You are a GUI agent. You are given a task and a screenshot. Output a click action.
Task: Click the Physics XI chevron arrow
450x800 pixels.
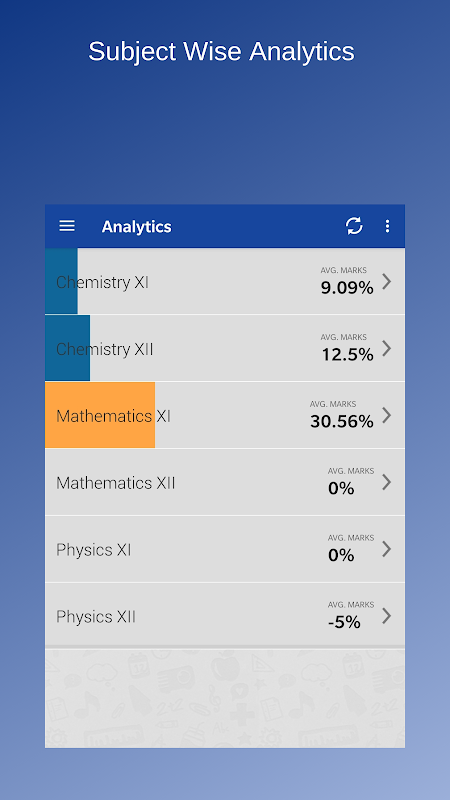pyautogui.click(x=387, y=549)
